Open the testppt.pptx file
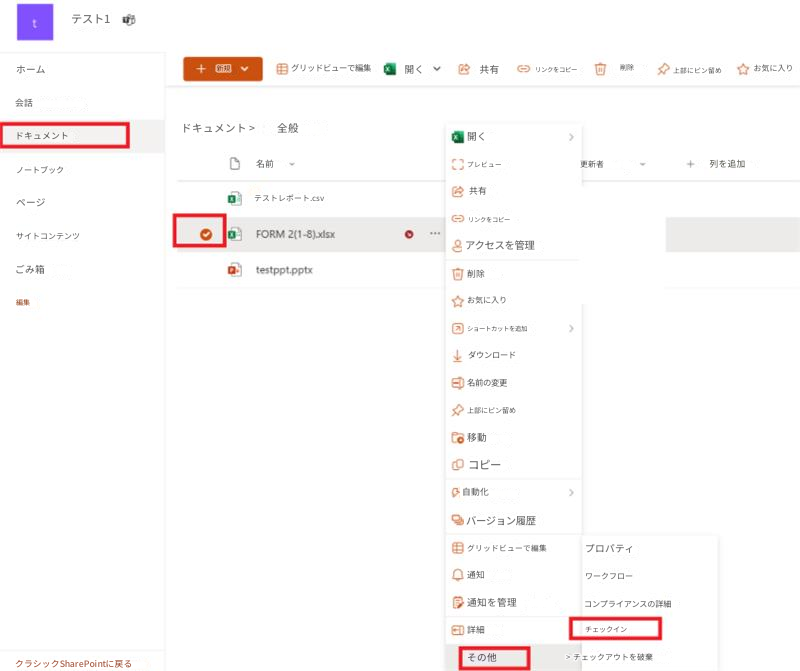800x671 pixels. 284,270
